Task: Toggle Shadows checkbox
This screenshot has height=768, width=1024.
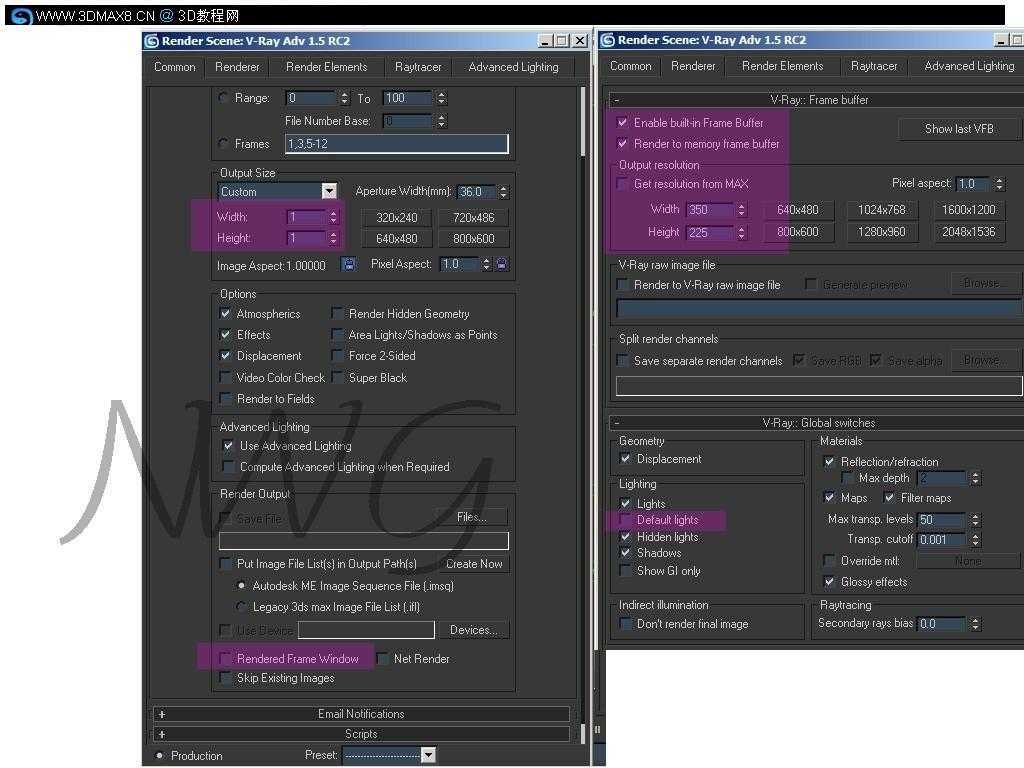Action: (626, 553)
